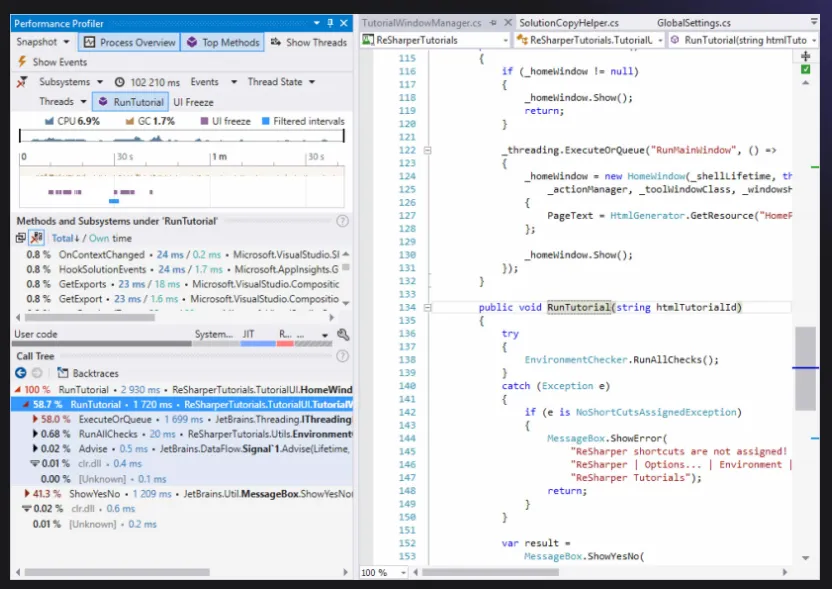Open help for Methods and Subsystems section

(343, 221)
